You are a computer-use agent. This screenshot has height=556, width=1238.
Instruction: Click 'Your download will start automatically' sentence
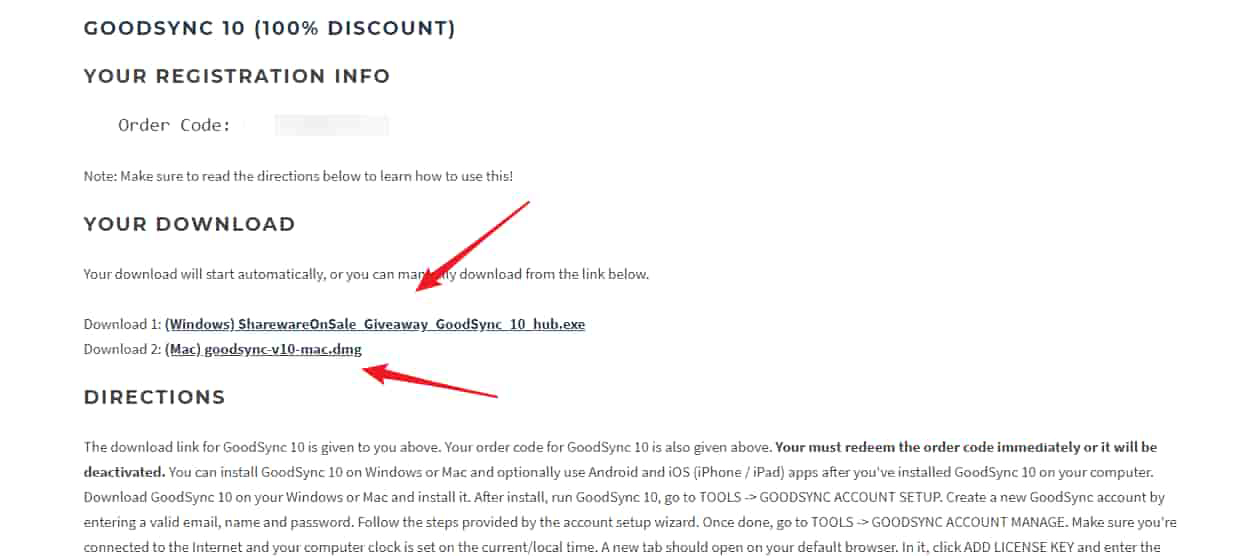[x=366, y=274]
